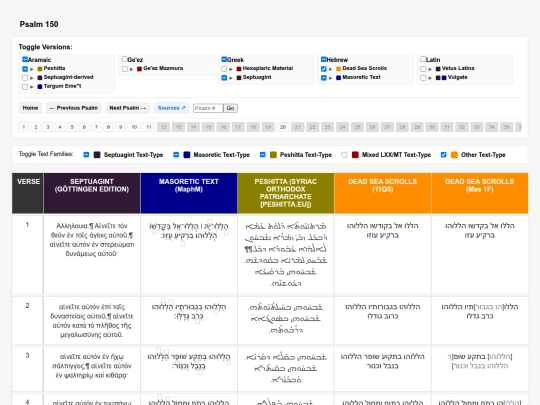Enable the Hexaplaric Material checkbox
The image size is (540, 405).
pos(224,69)
